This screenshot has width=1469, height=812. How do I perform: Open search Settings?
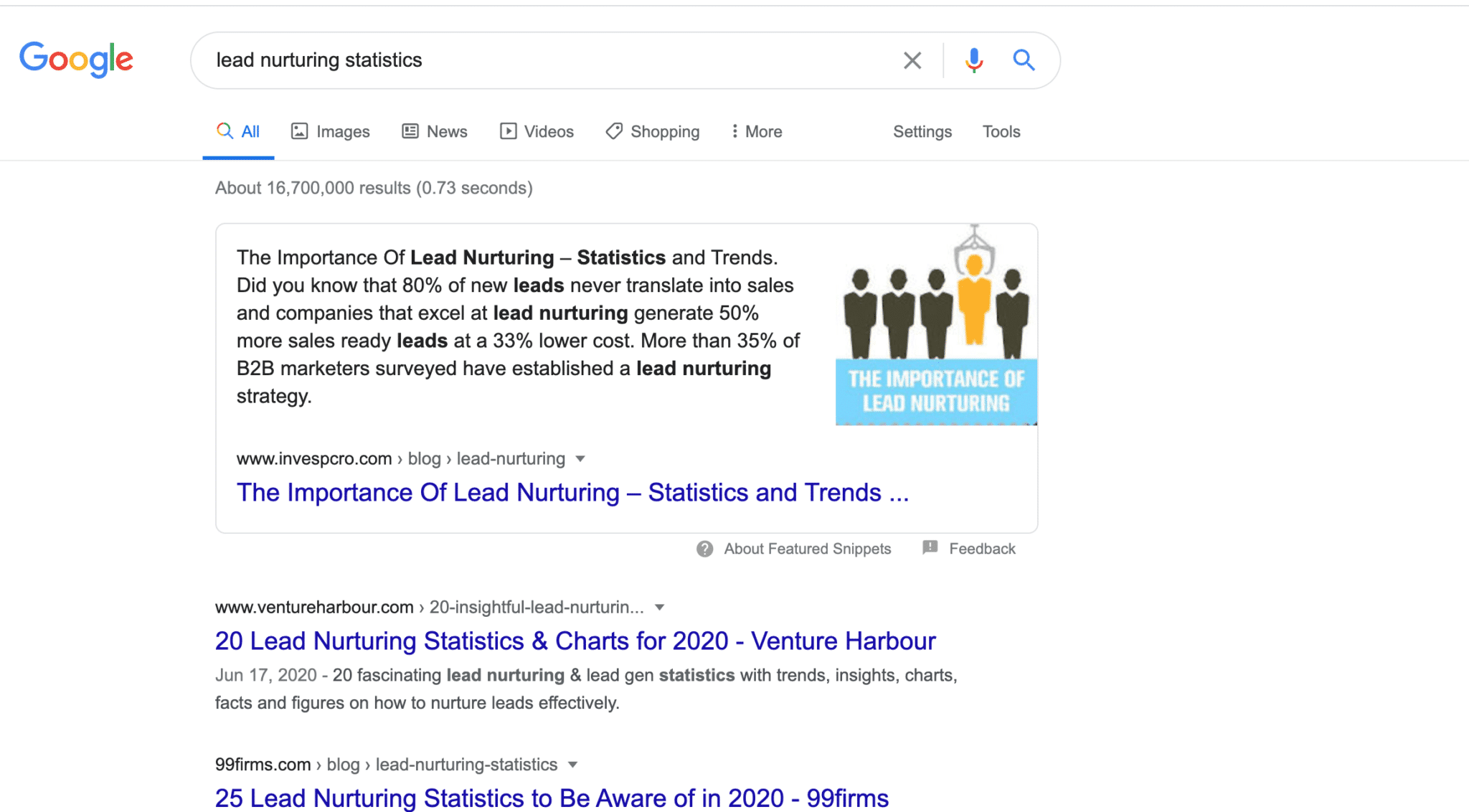pos(922,131)
